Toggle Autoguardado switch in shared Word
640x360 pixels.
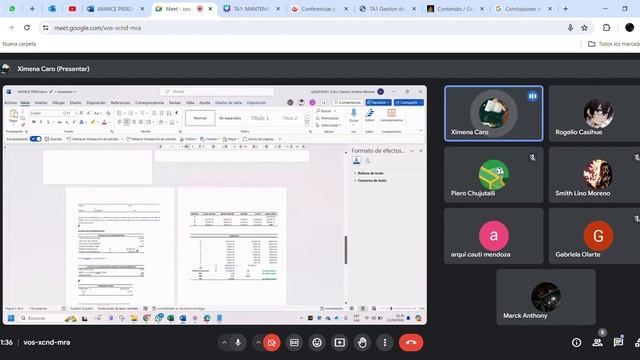36,139
